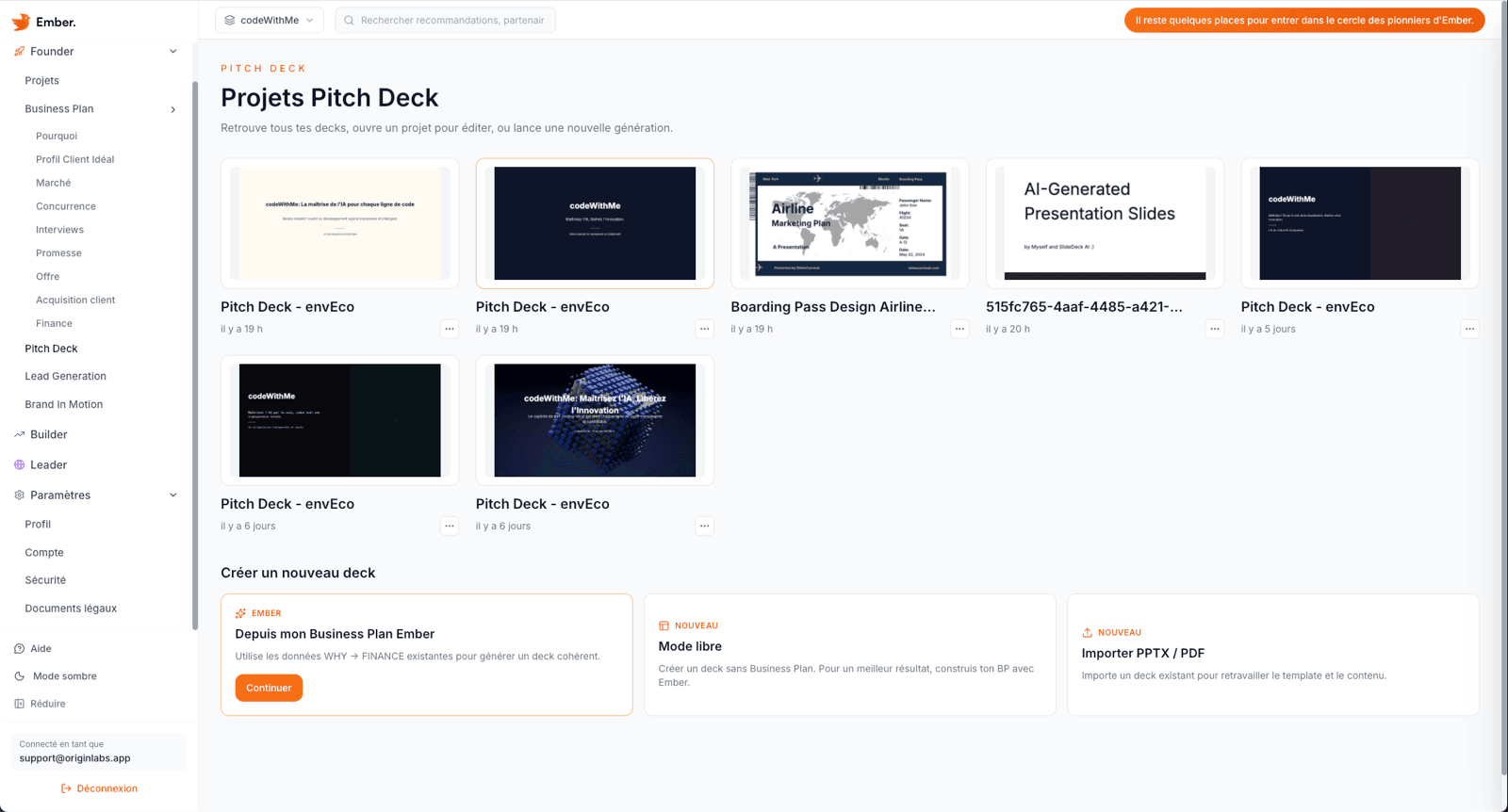Viewport: 1508px width, 812px height.
Task: Open Sécurité settings
Action: click(x=45, y=580)
